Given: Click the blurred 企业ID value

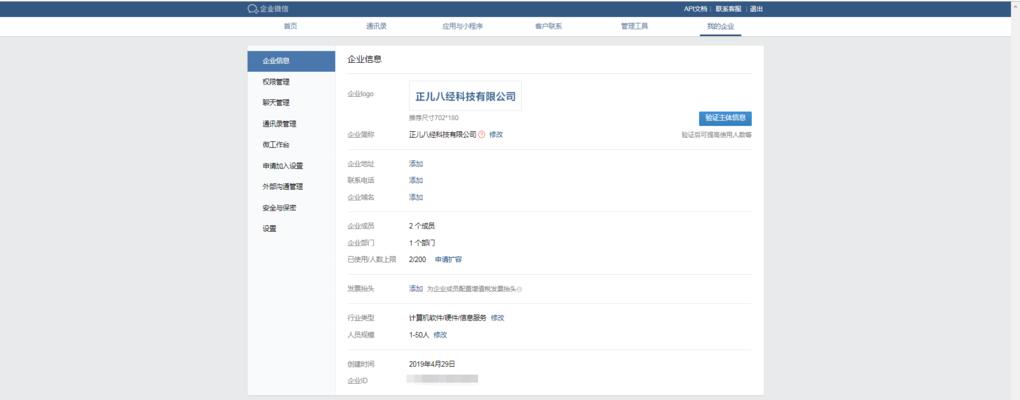Looking at the screenshot, I should [x=442, y=379].
